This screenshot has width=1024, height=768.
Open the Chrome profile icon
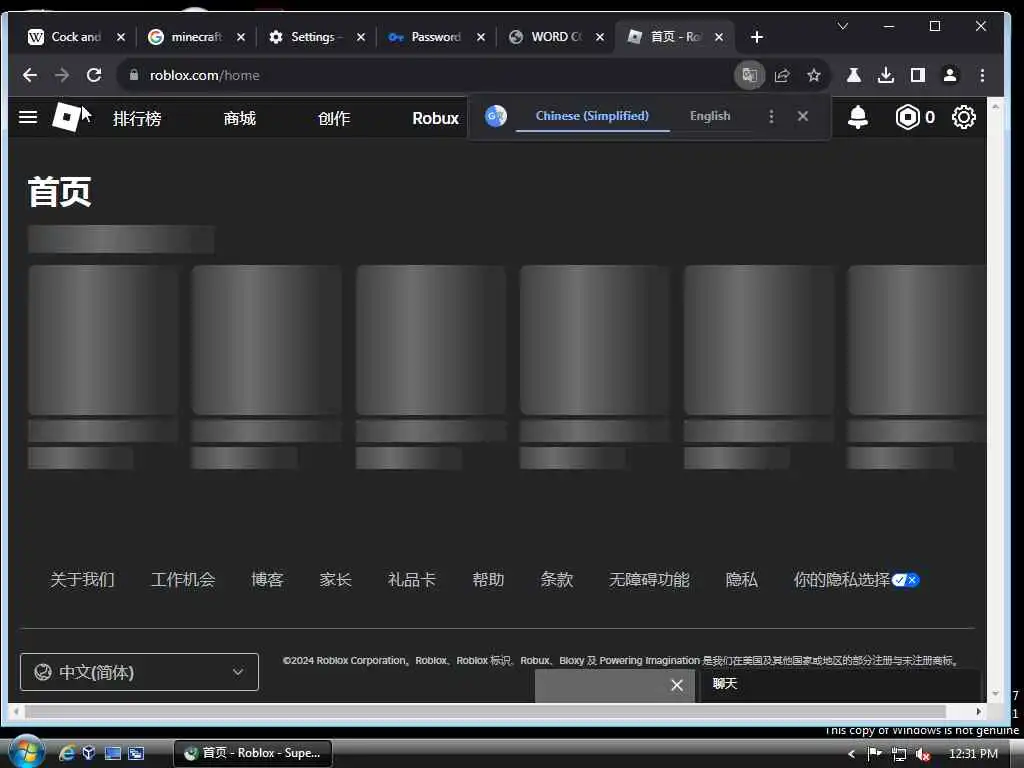pos(950,75)
